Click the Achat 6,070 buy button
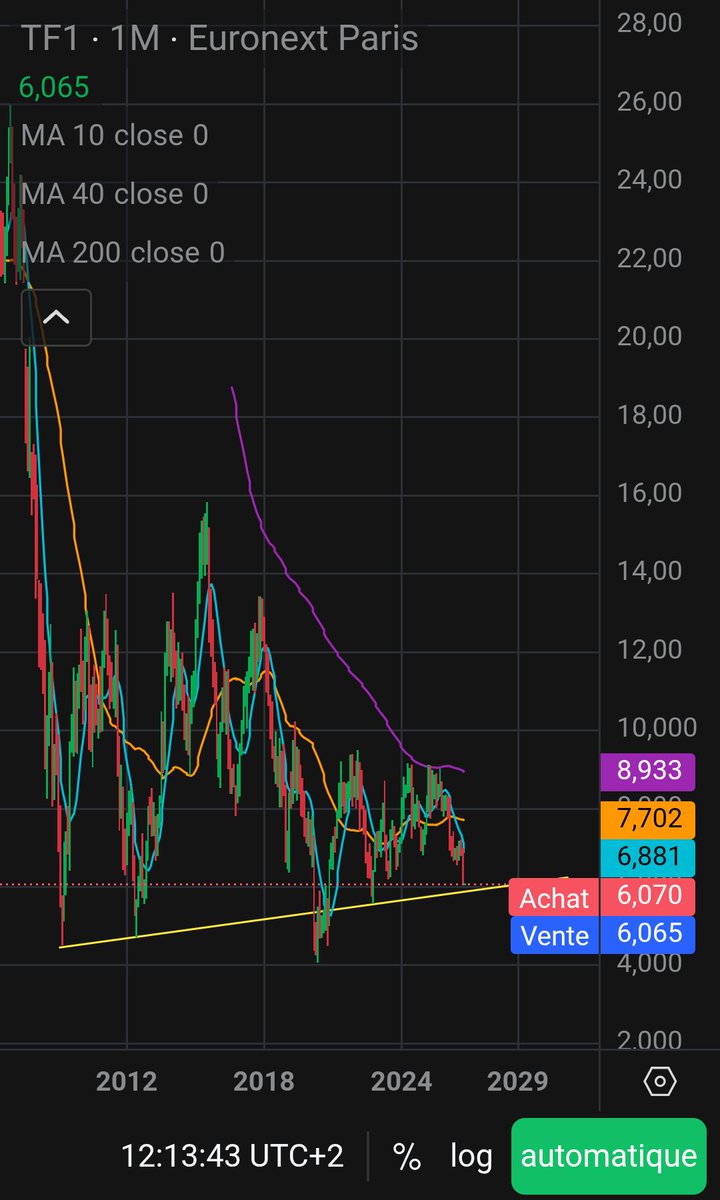This screenshot has height=1200, width=720. click(602, 897)
